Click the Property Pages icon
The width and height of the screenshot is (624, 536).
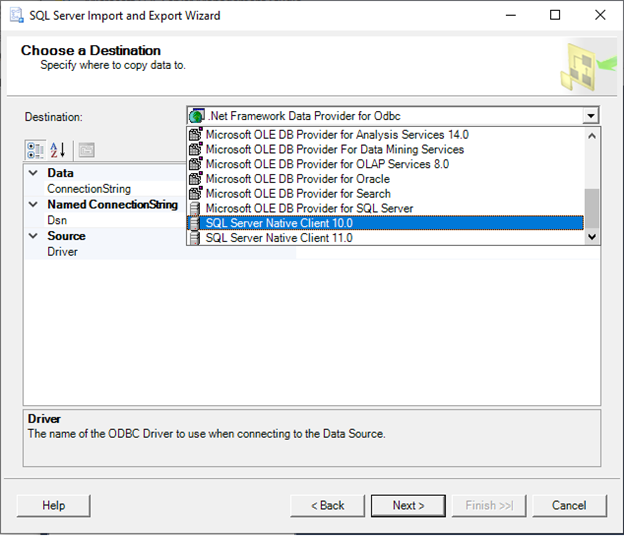pos(86,150)
